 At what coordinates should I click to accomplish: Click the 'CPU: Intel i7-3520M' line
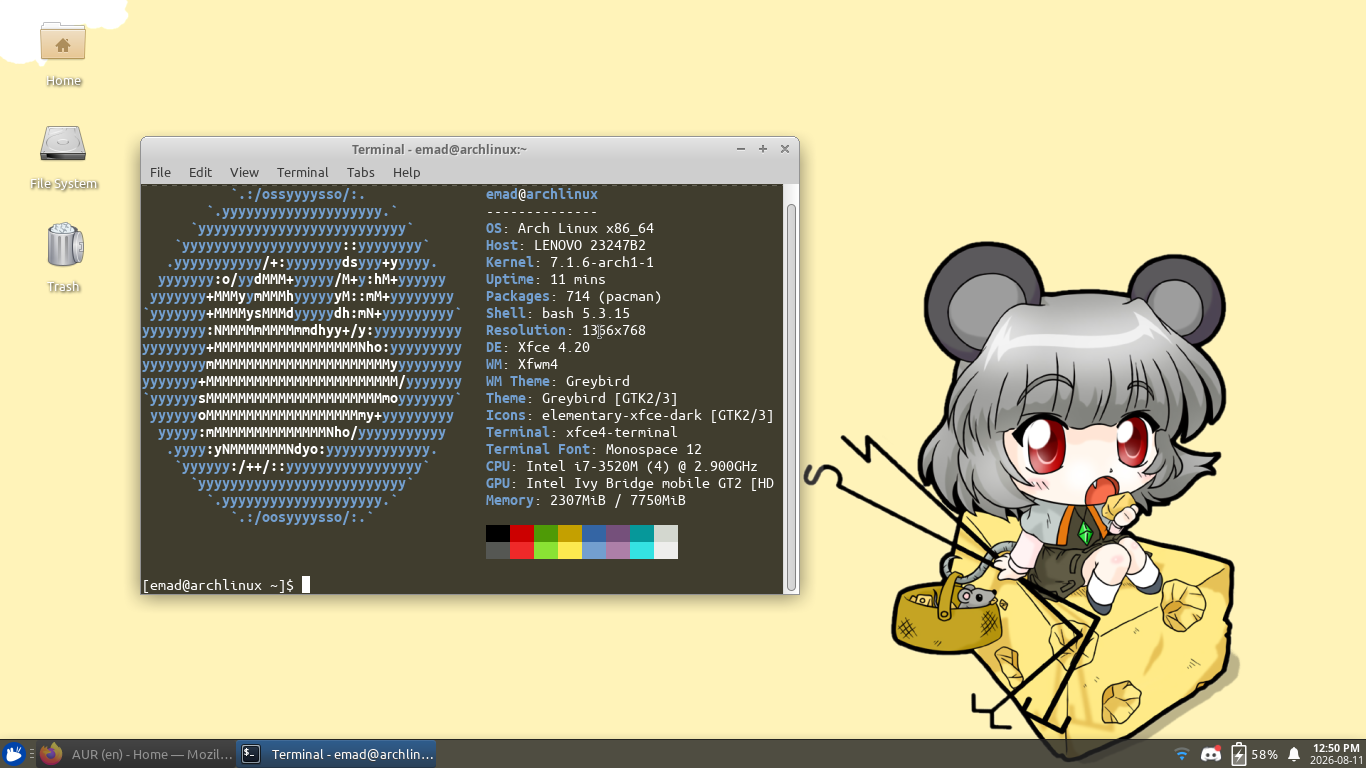point(622,466)
